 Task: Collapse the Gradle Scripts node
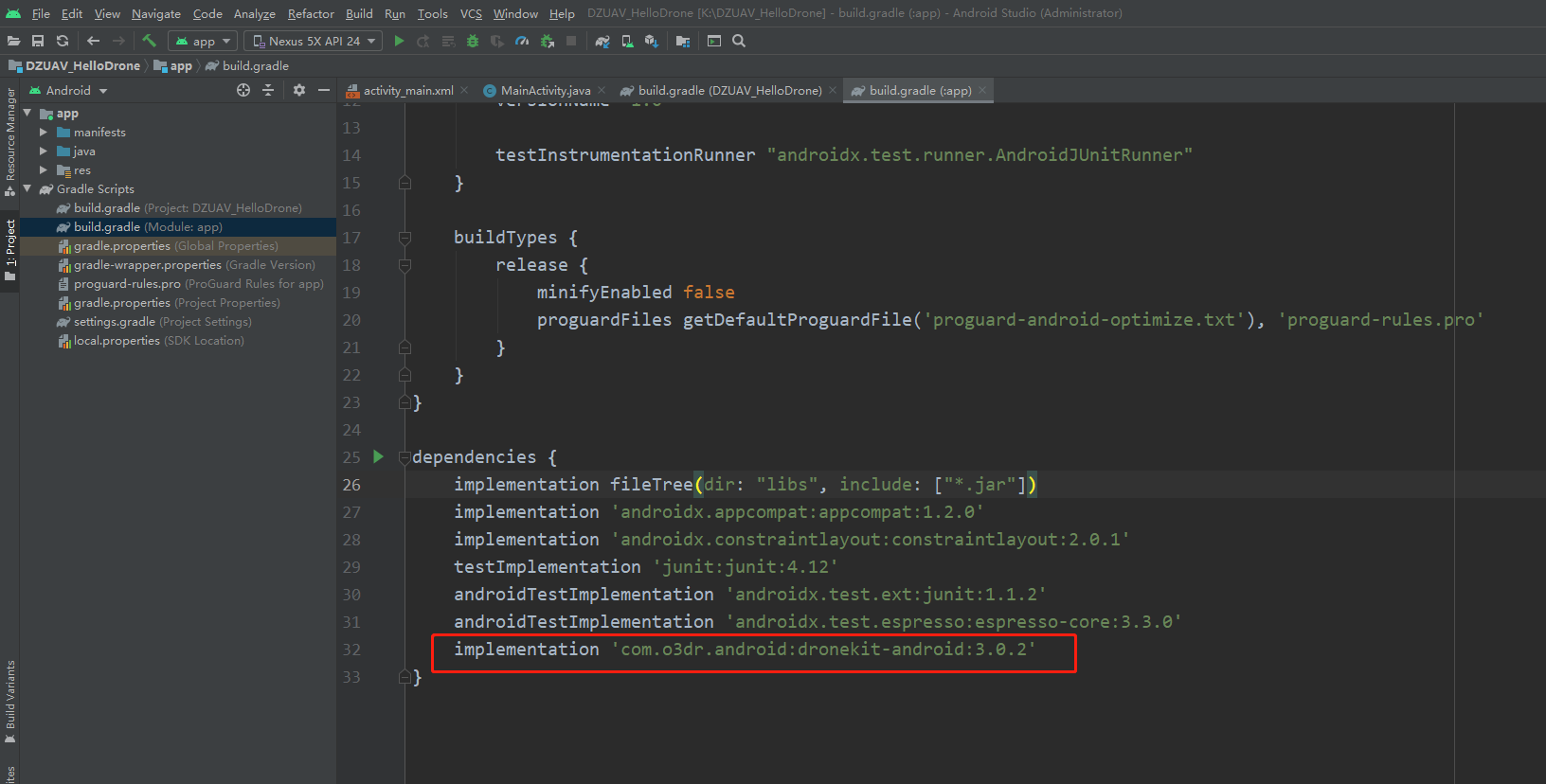click(x=27, y=188)
